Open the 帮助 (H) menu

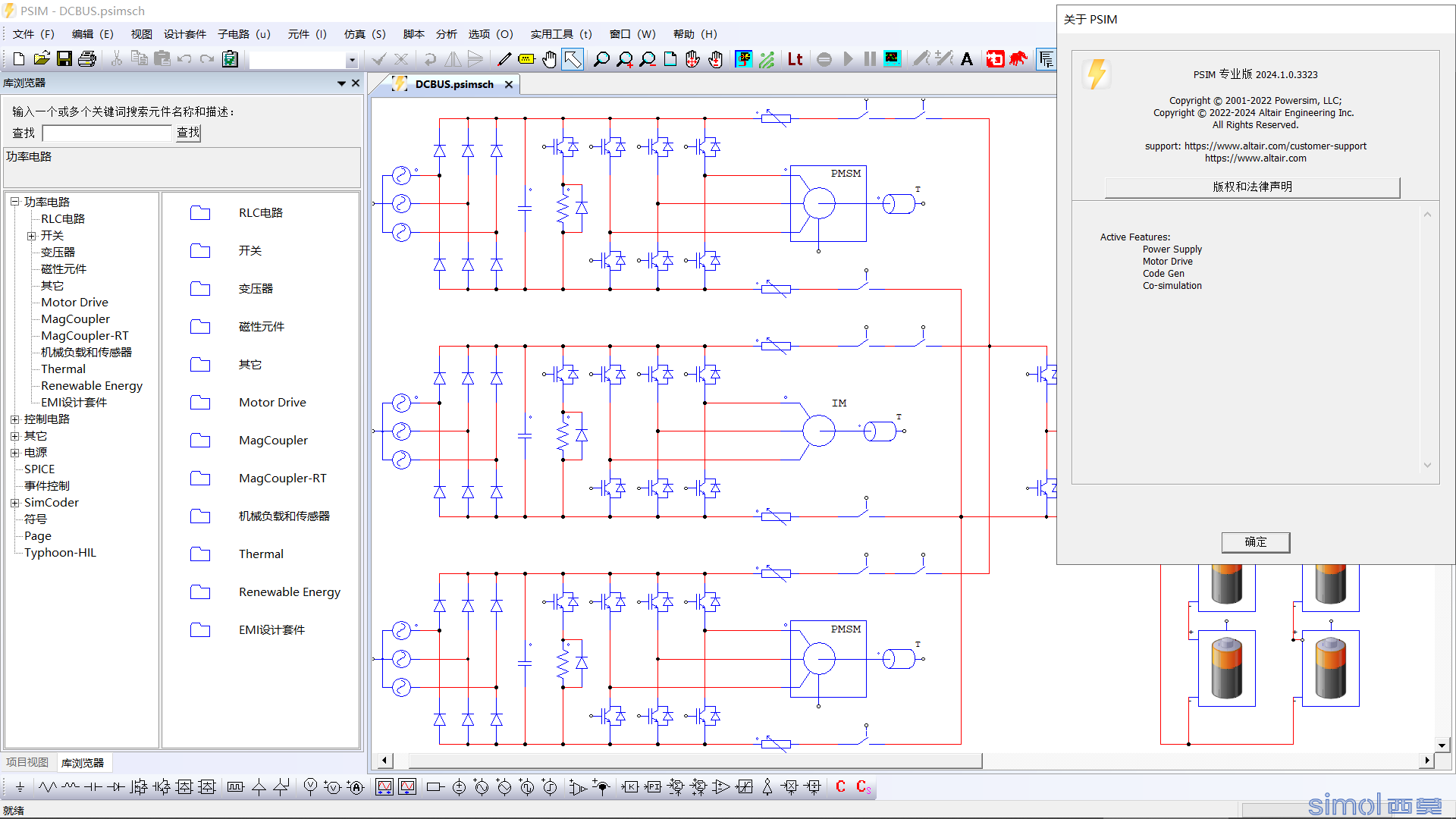click(x=695, y=34)
